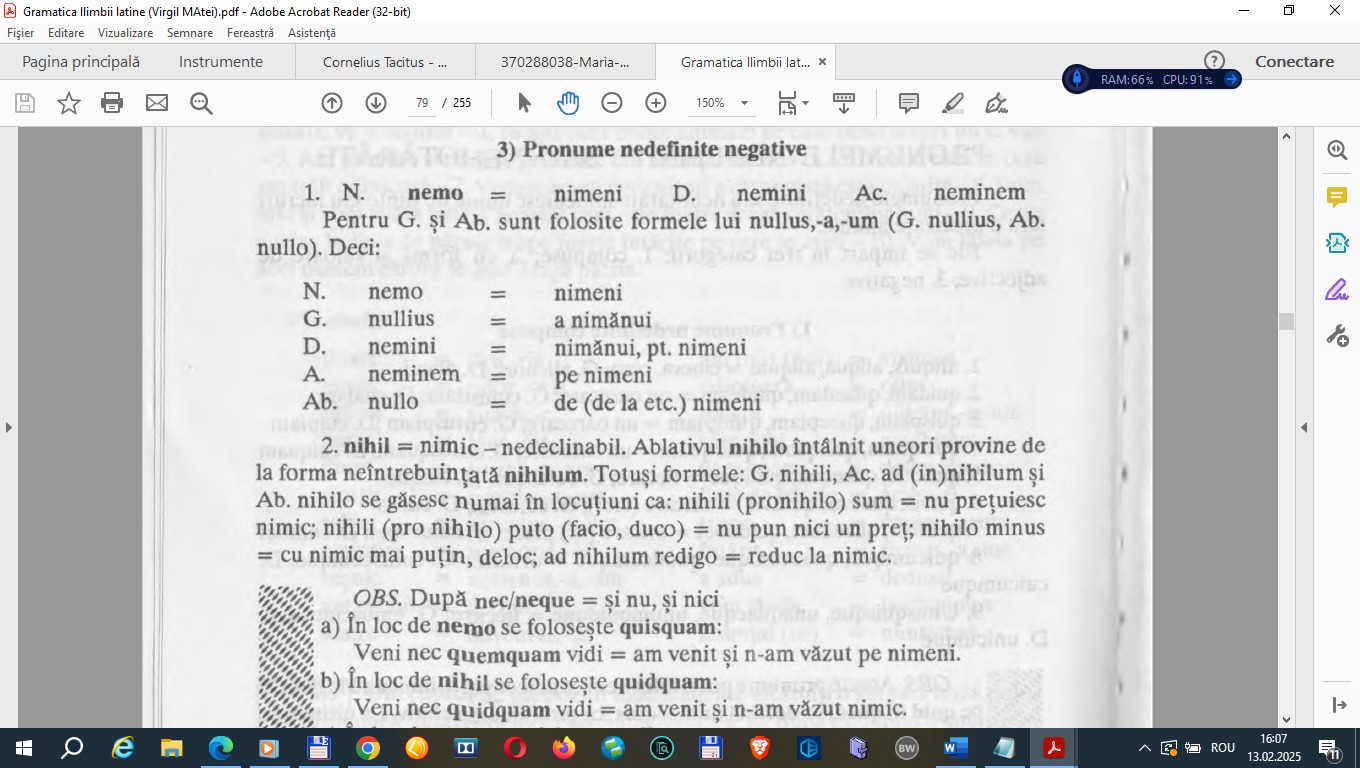Click the scrolling mode toolbar icon
The image size is (1360, 768).
click(x=844, y=103)
